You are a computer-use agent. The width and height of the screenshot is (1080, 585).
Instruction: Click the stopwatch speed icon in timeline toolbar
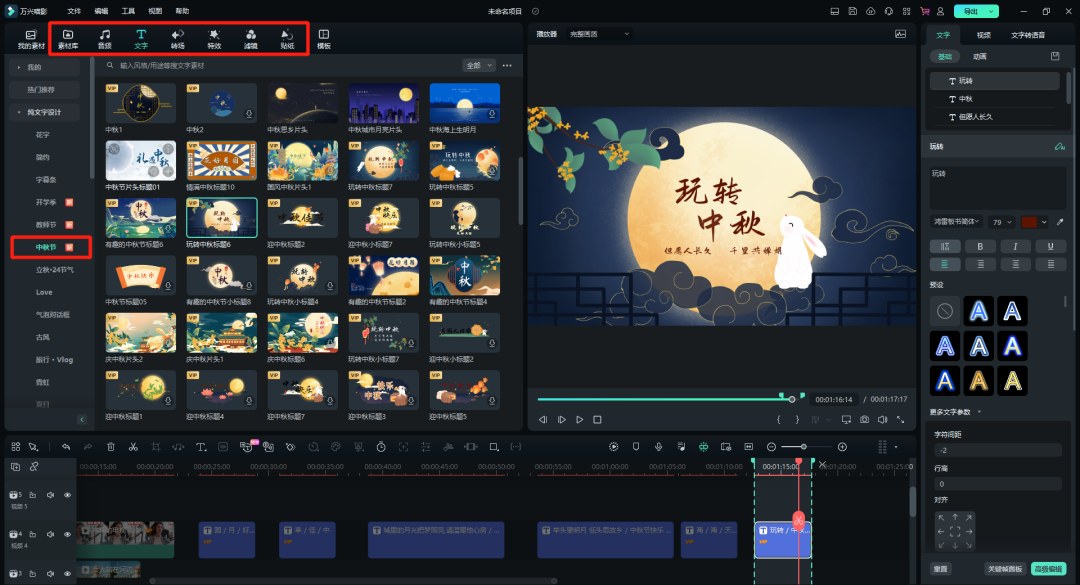381,447
